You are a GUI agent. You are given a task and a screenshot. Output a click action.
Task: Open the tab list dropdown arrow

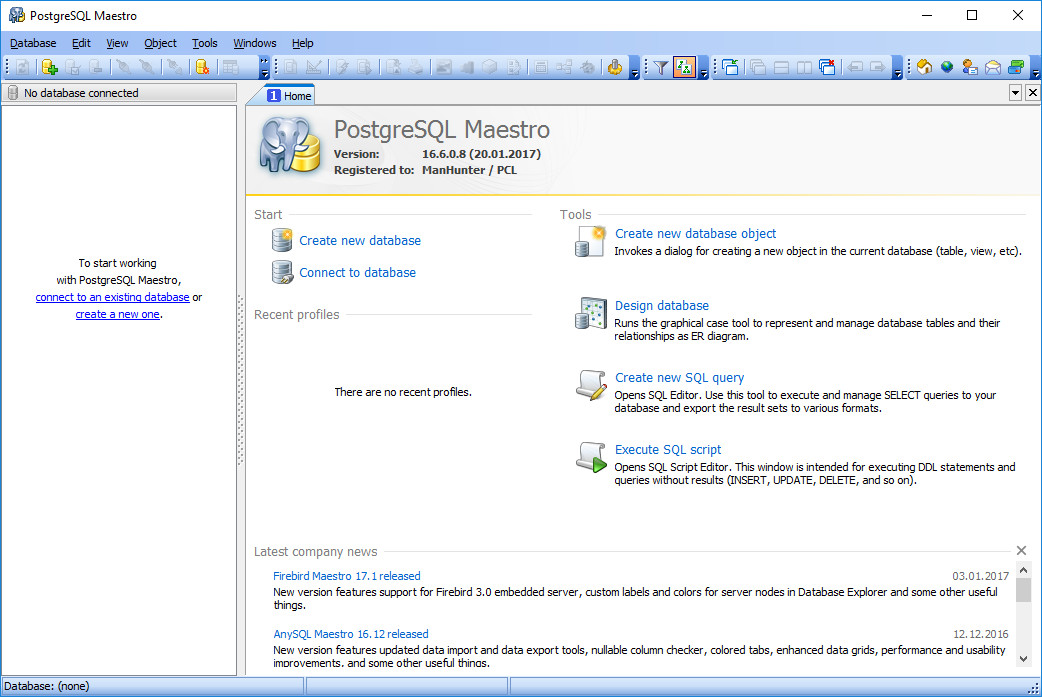[1015, 93]
